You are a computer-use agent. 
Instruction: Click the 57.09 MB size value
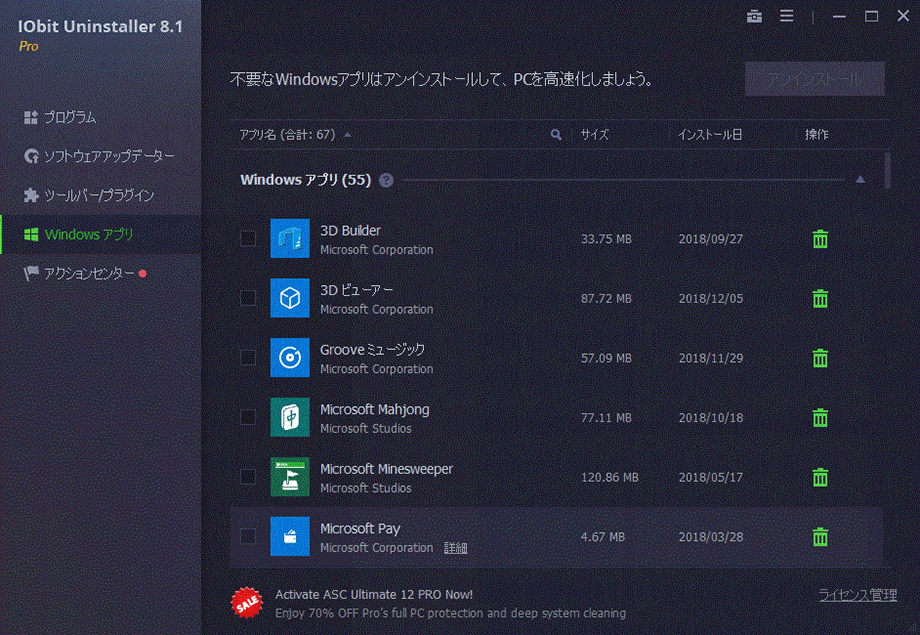[606, 358]
